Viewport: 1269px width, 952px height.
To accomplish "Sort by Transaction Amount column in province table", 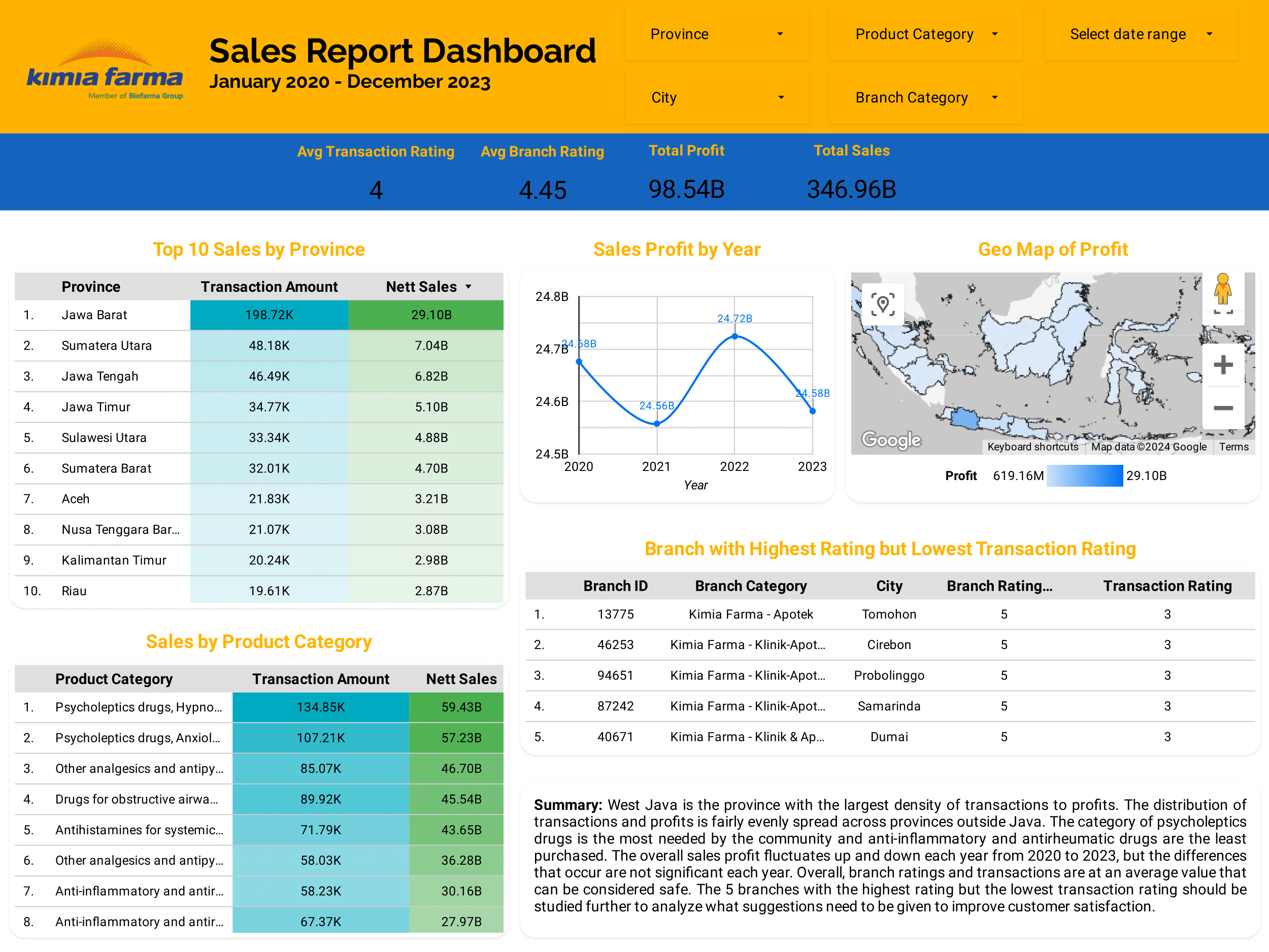I will coord(269,287).
